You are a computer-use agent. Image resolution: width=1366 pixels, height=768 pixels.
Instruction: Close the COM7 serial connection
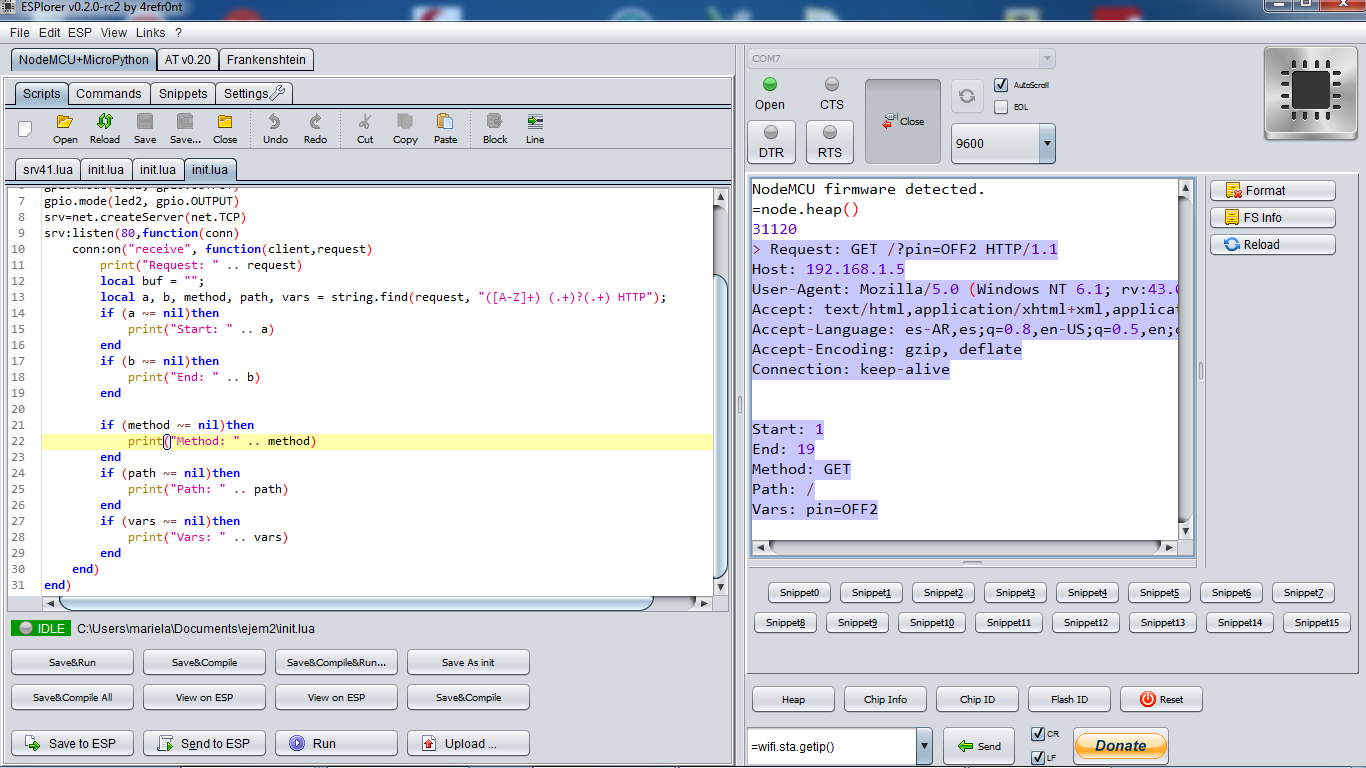point(903,121)
